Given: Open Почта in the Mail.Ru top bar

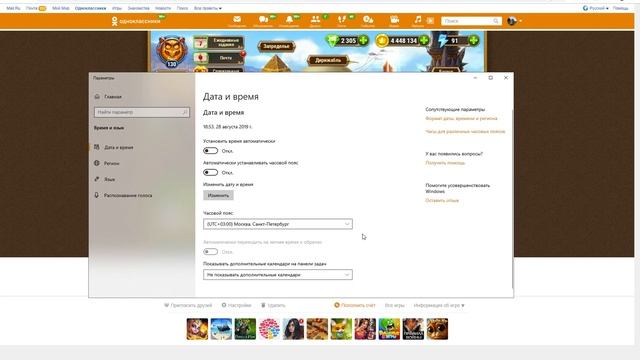Looking at the screenshot, I should coord(31,8).
